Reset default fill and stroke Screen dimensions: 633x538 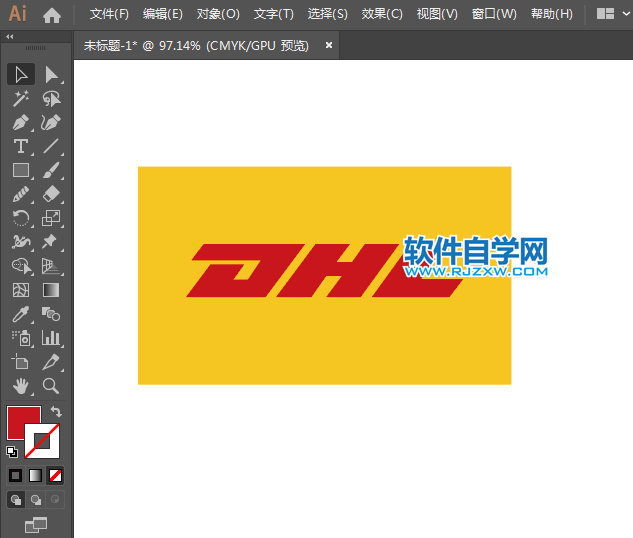click(x=12, y=452)
